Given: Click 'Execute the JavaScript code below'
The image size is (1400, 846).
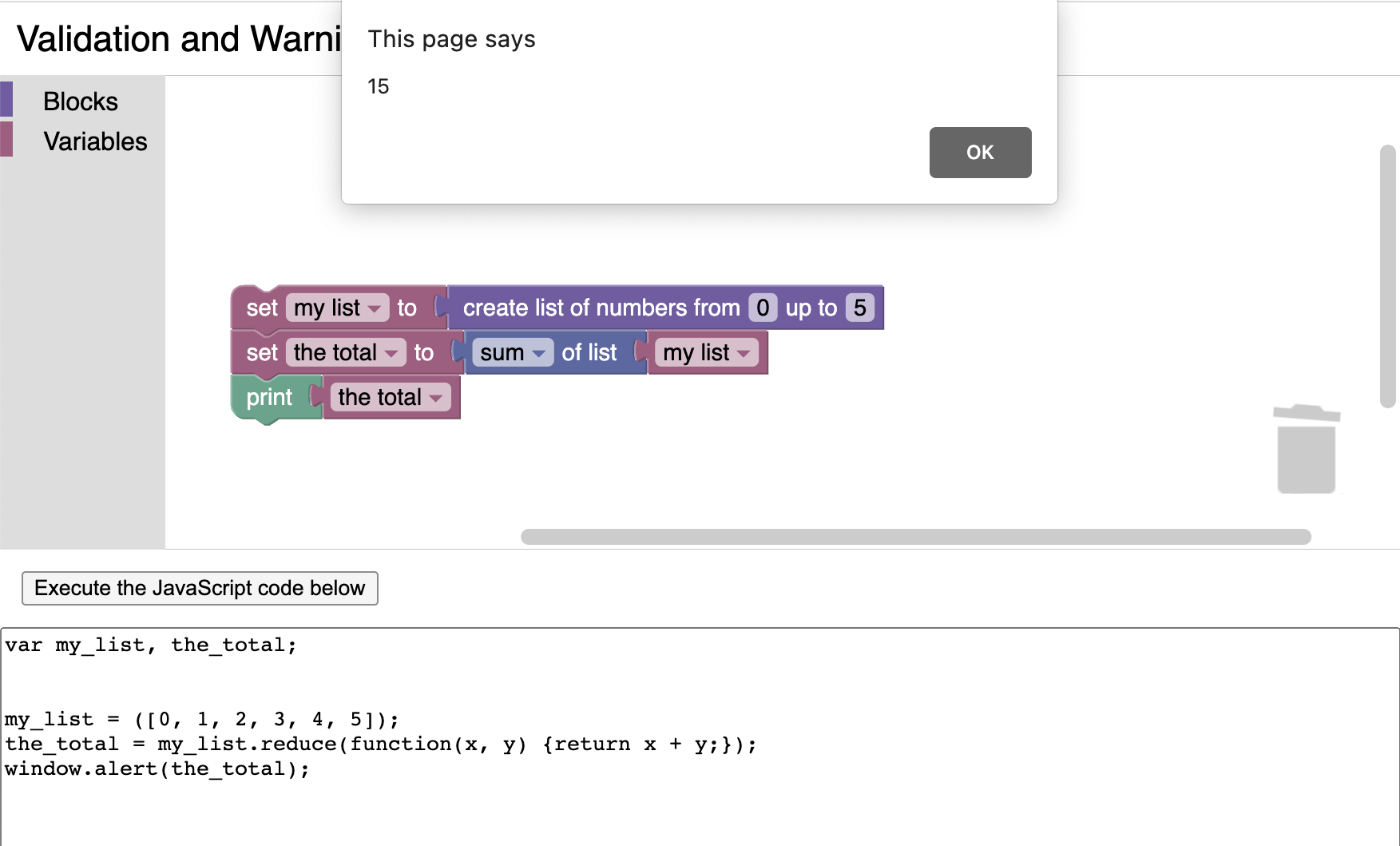Looking at the screenshot, I should pos(200,588).
